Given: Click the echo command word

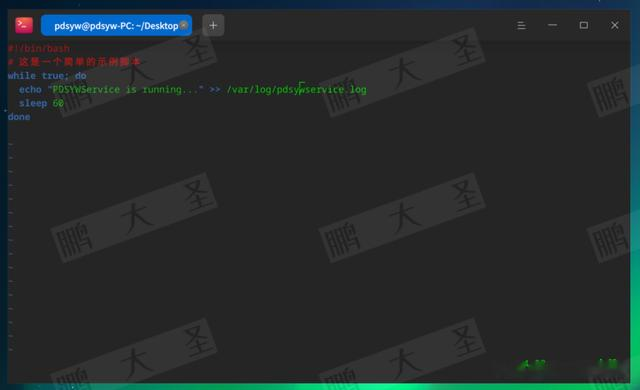Looking at the screenshot, I should (x=30, y=89).
